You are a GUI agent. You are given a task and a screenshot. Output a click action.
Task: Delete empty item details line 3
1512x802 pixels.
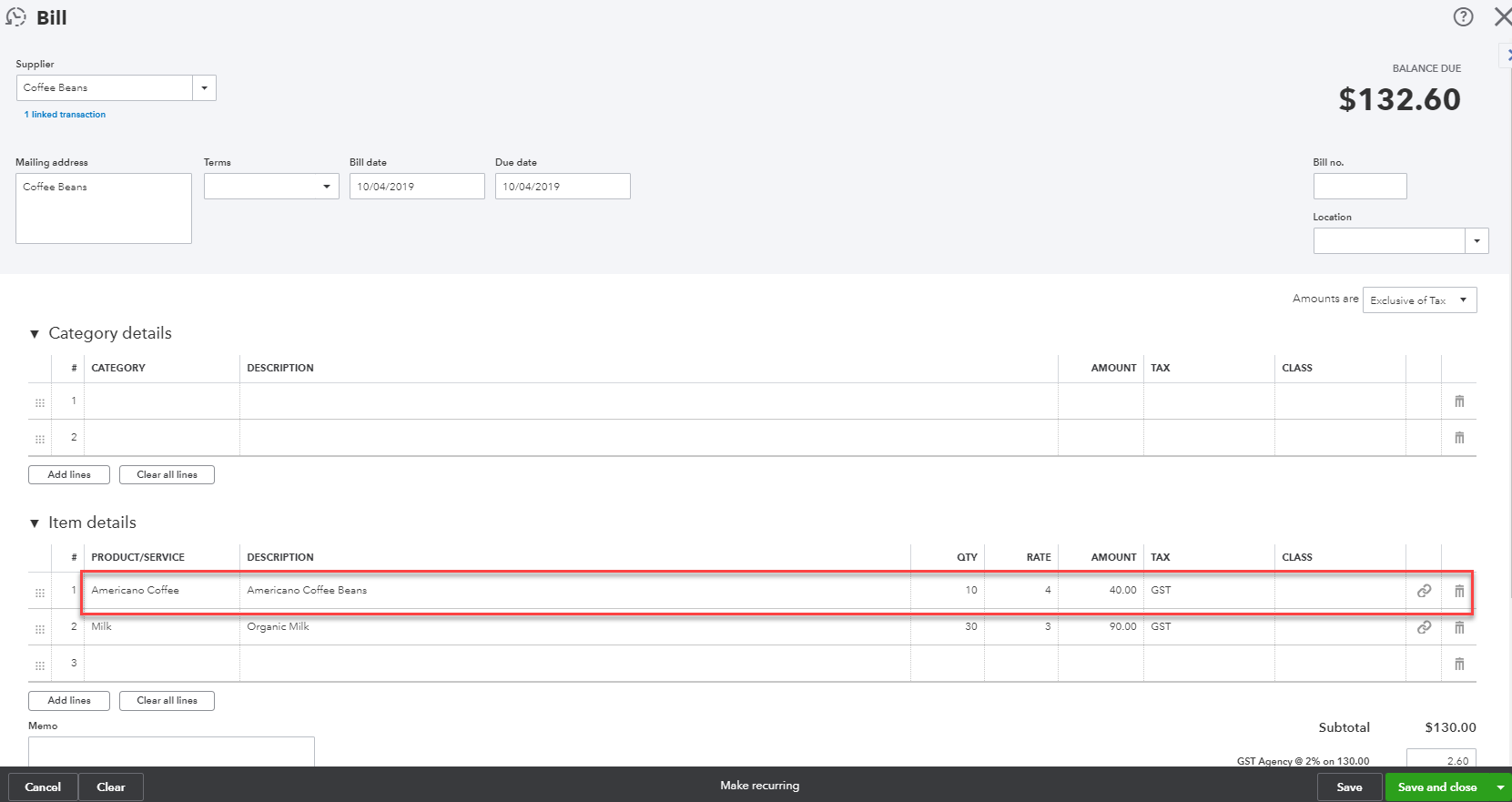click(x=1459, y=664)
